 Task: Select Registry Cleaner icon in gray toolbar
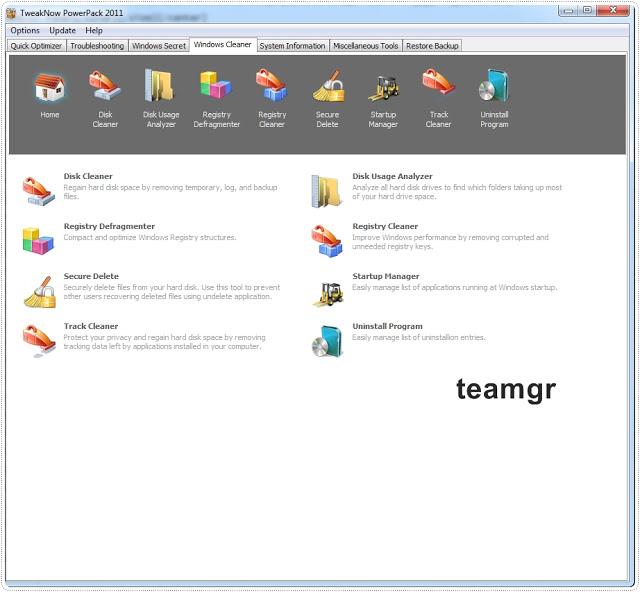point(272,85)
